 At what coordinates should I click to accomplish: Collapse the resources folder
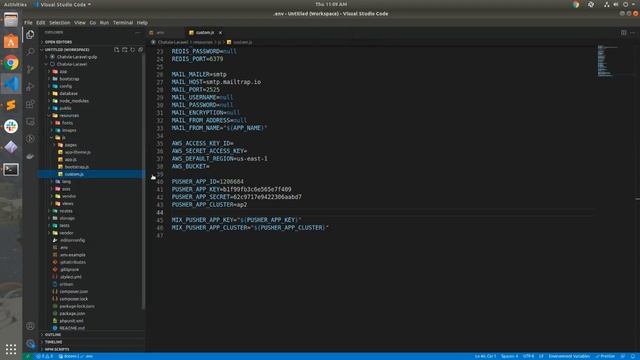pyautogui.click(x=69, y=116)
